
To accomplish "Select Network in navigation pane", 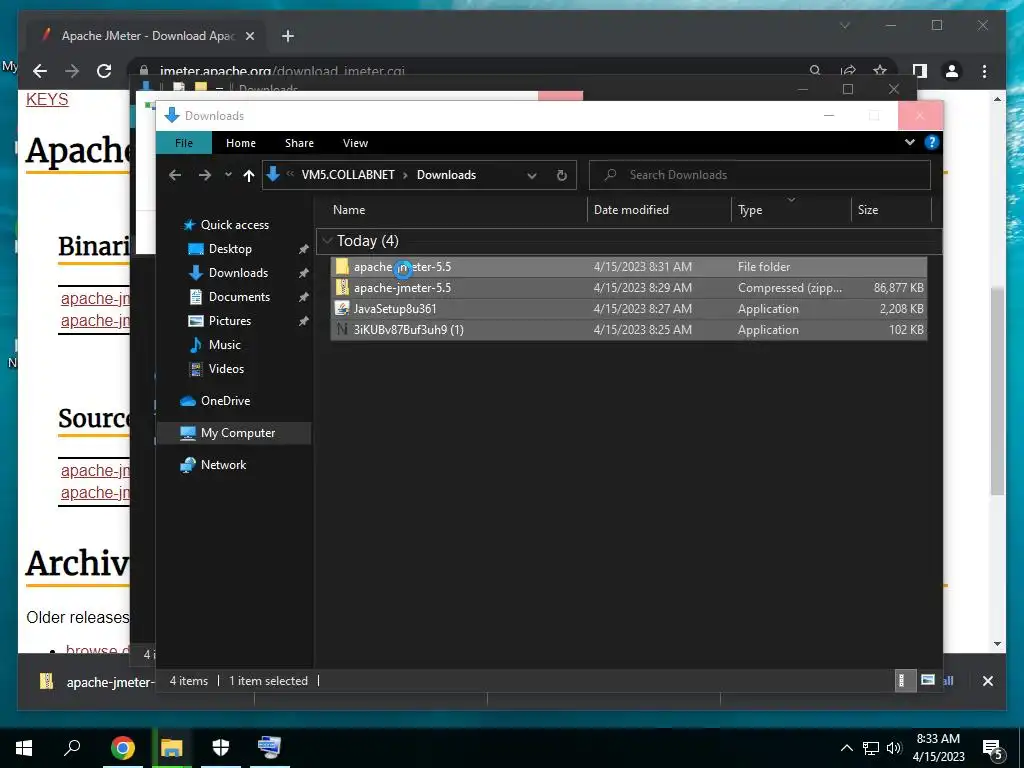I will [223, 465].
